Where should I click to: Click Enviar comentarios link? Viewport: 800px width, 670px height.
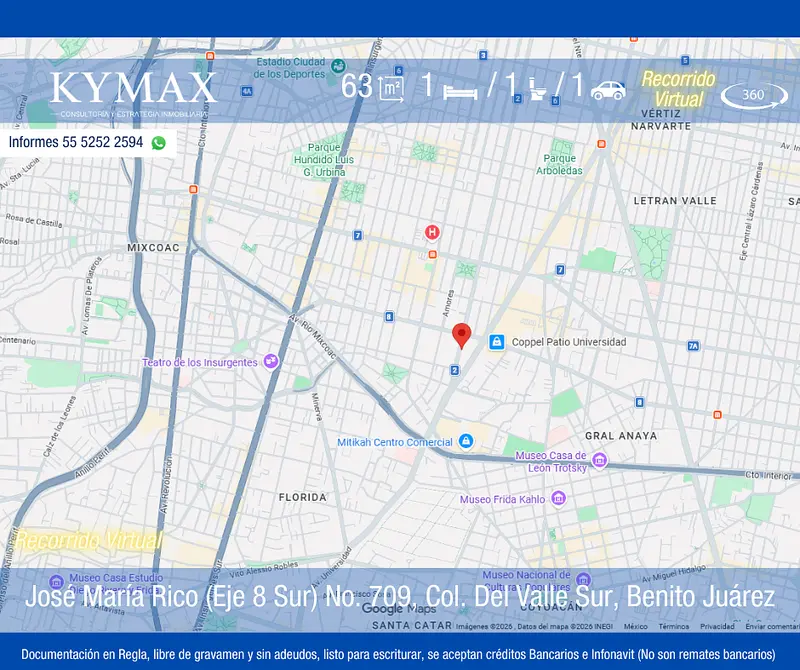click(772, 626)
